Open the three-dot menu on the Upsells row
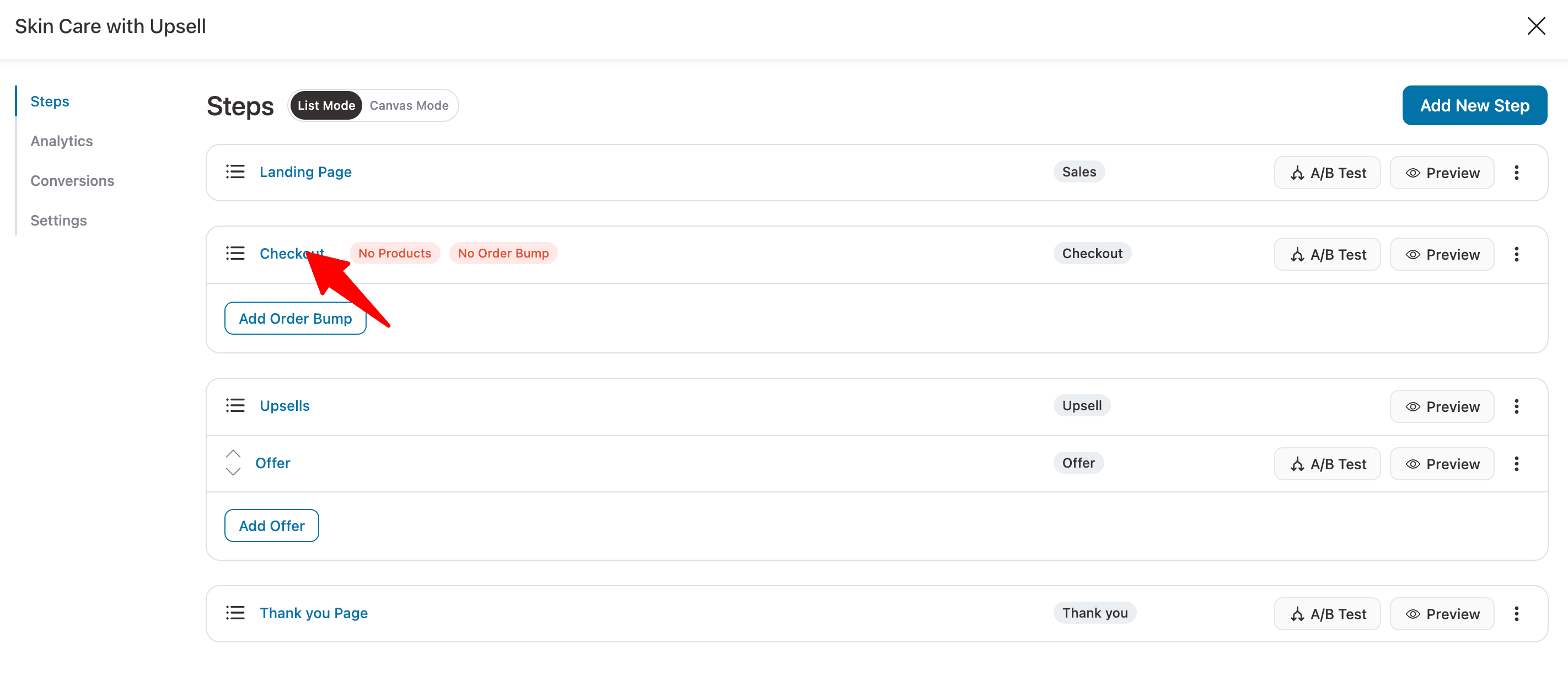 pos(1516,406)
